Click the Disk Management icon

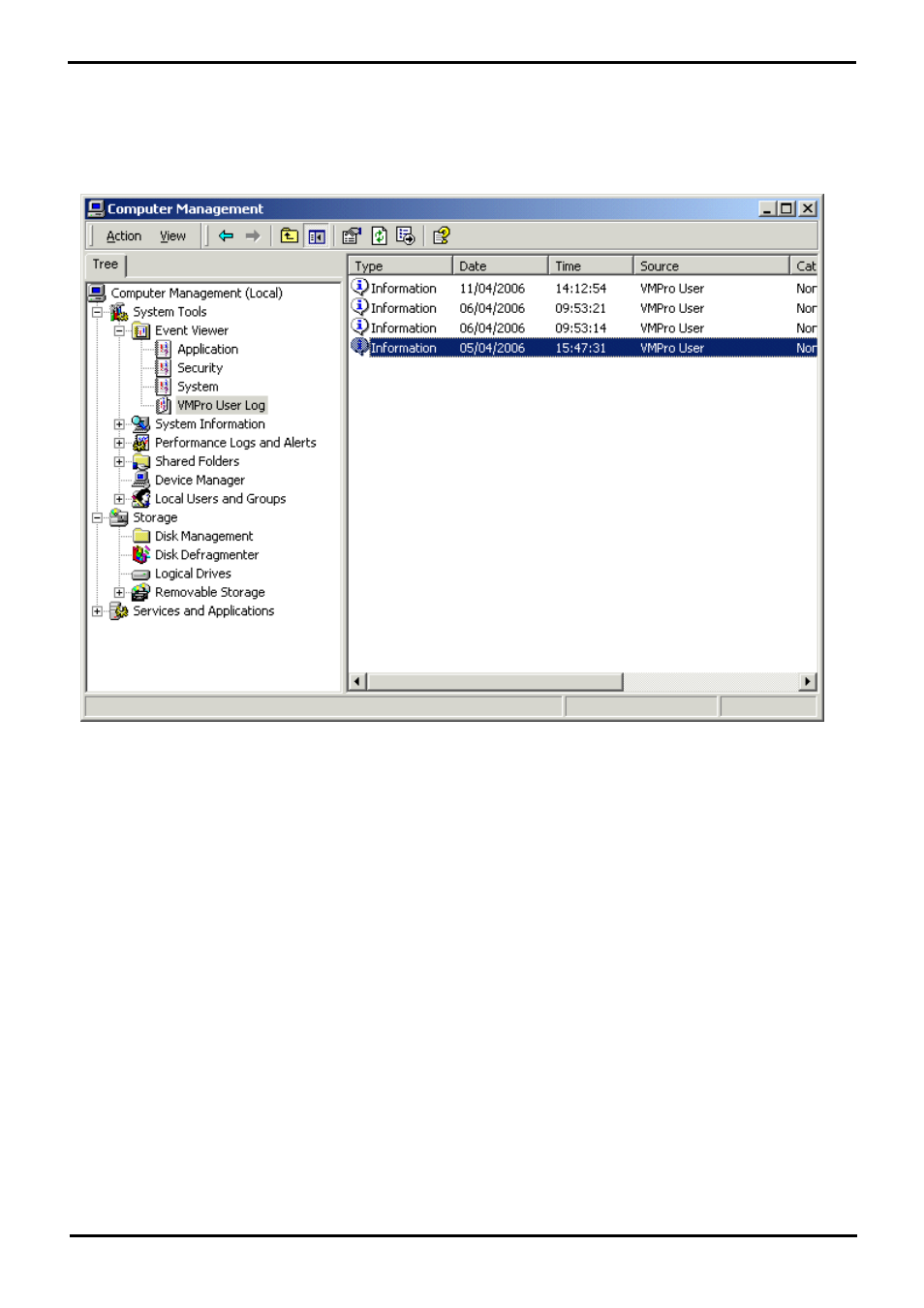coord(141,536)
